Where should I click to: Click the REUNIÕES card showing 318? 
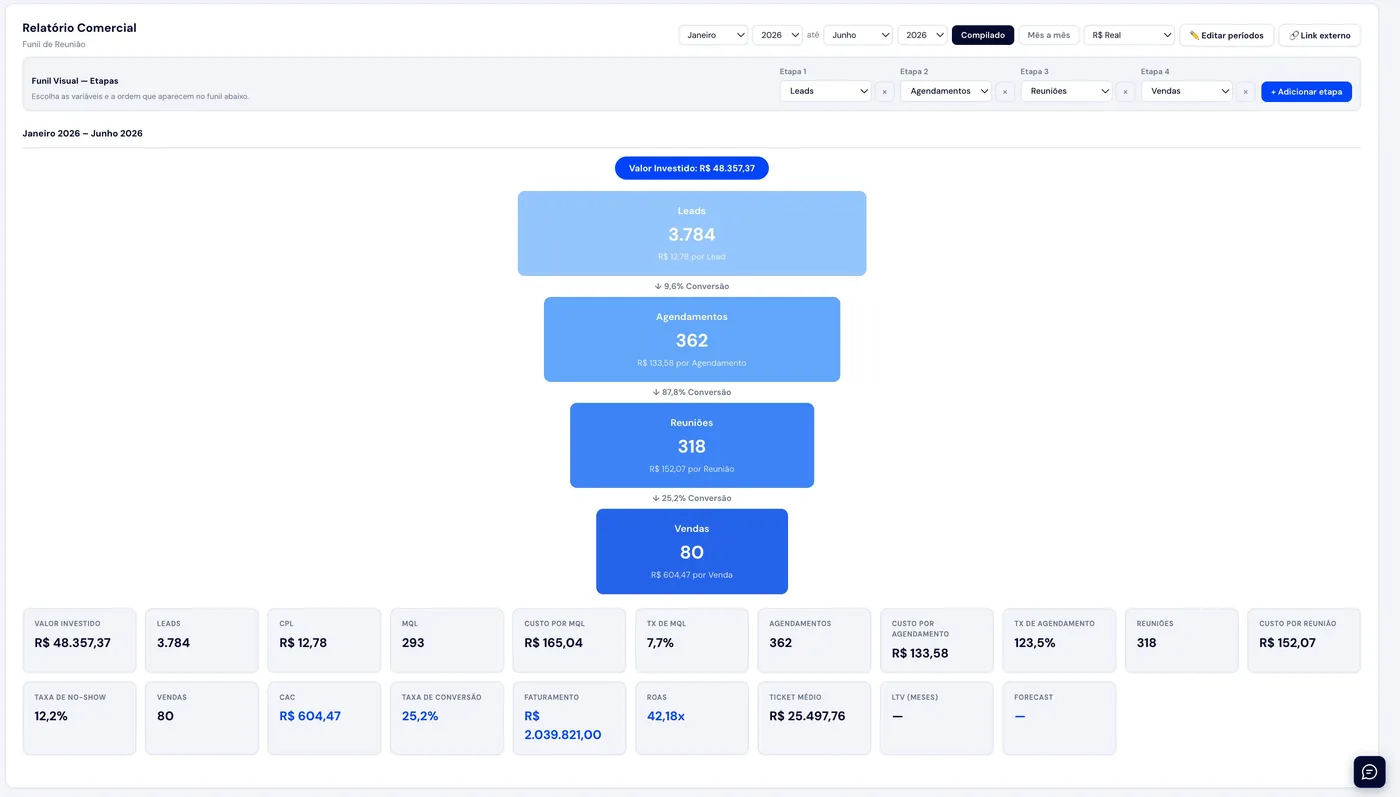pyautogui.click(x=1181, y=640)
